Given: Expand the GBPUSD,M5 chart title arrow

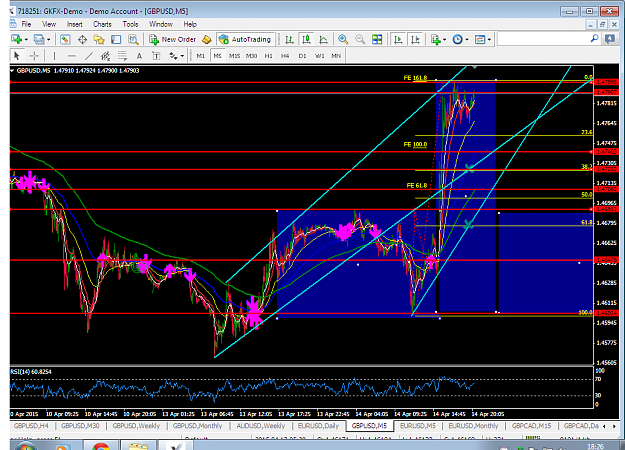Looking at the screenshot, I should 12,71.
